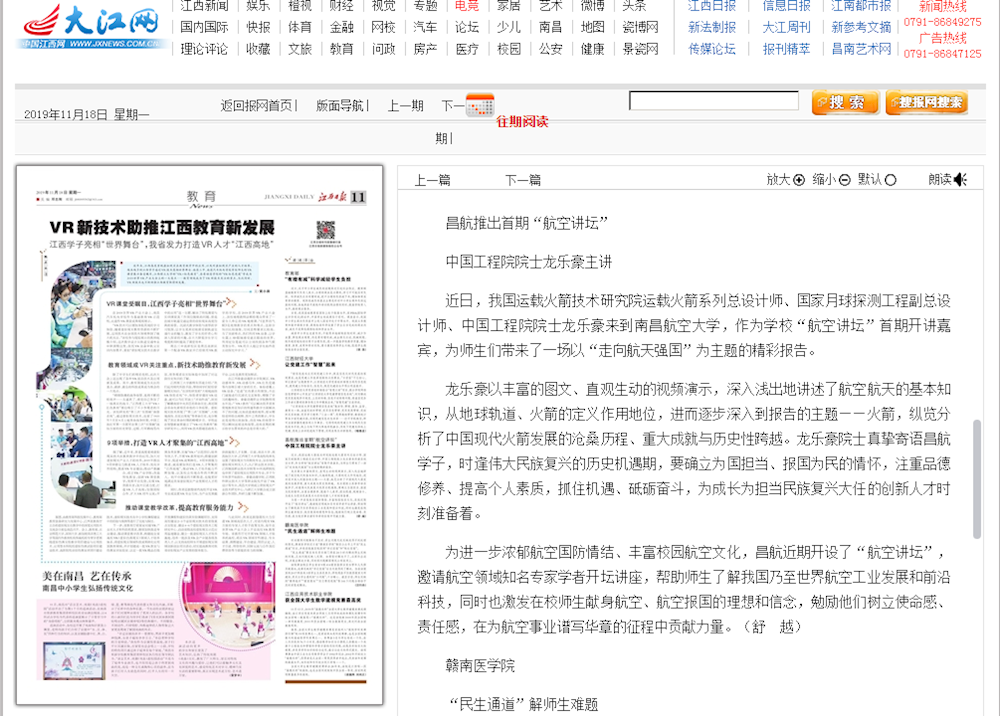Image resolution: width=1000 pixels, height=716 pixels.
Task: Click the 缩小 minus zoom icon
Action: click(845, 180)
